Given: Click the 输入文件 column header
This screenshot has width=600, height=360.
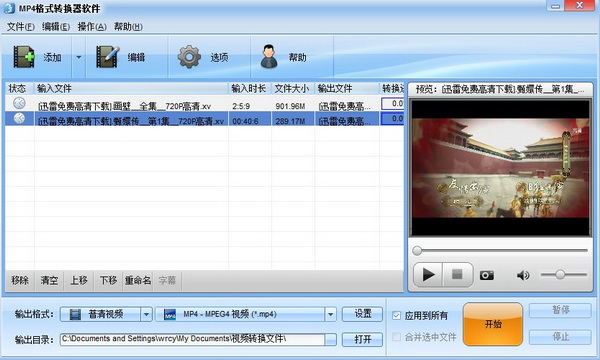Looking at the screenshot, I should [x=131, y=89].
